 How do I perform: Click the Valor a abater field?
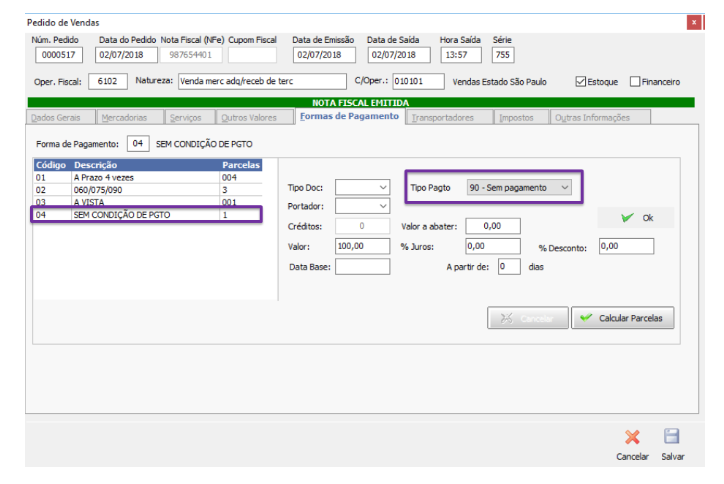pyautogui.click(x=493, y=226)
